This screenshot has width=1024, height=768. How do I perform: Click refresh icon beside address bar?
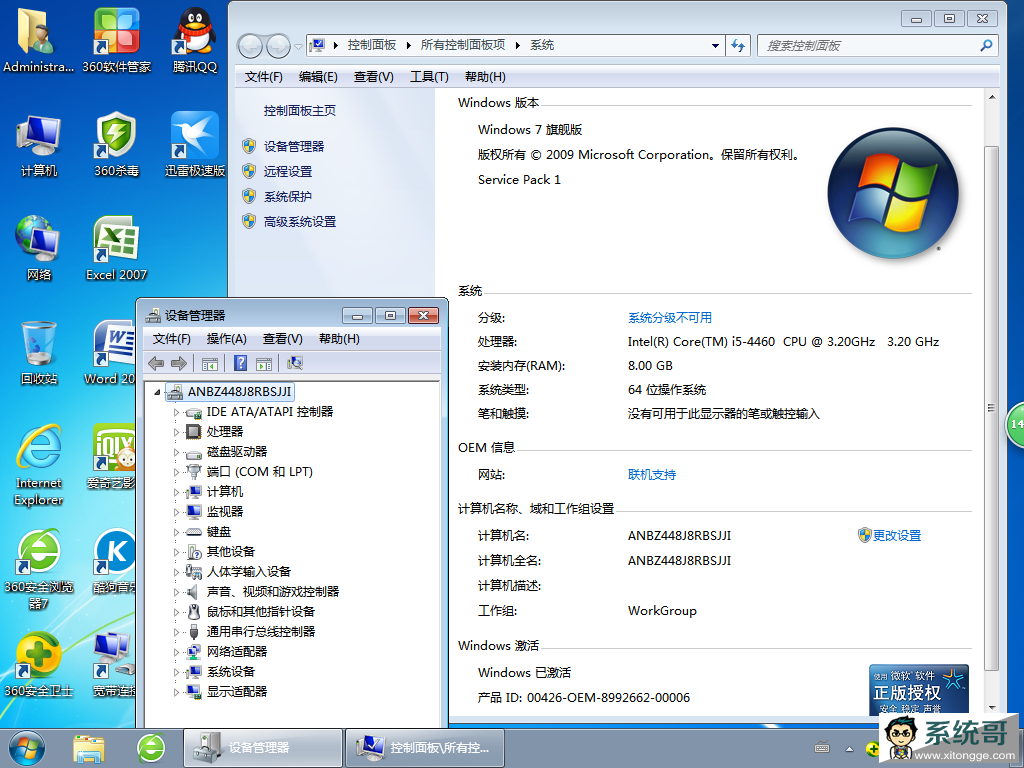[x=738, y=45]
